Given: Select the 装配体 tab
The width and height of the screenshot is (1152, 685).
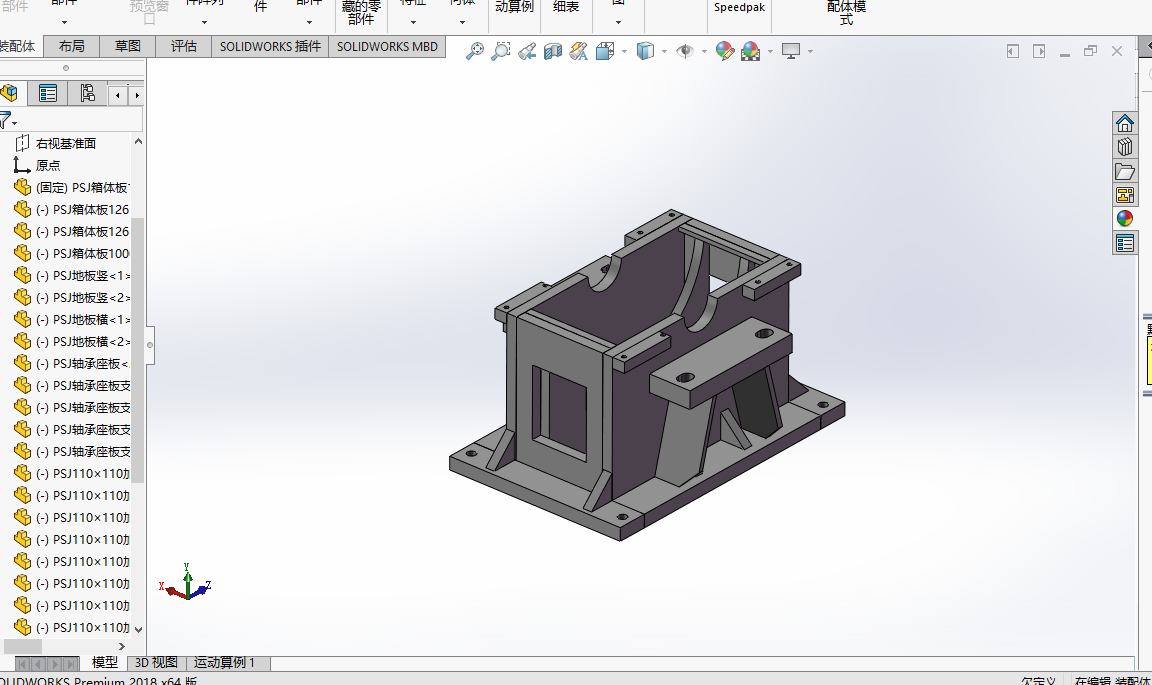Looking at the screenshot, I should tap(18, 46).
